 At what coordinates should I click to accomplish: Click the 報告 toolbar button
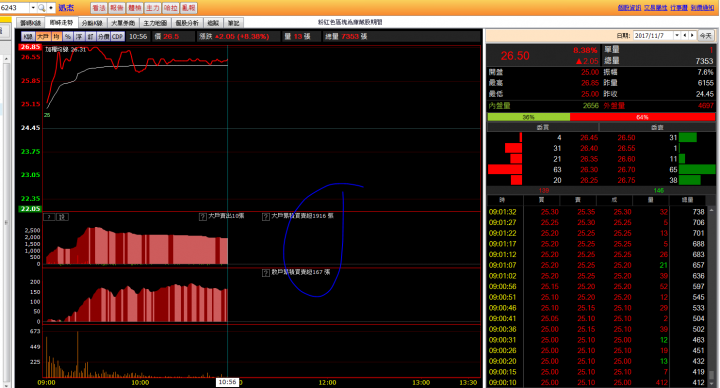click(117, 8)
